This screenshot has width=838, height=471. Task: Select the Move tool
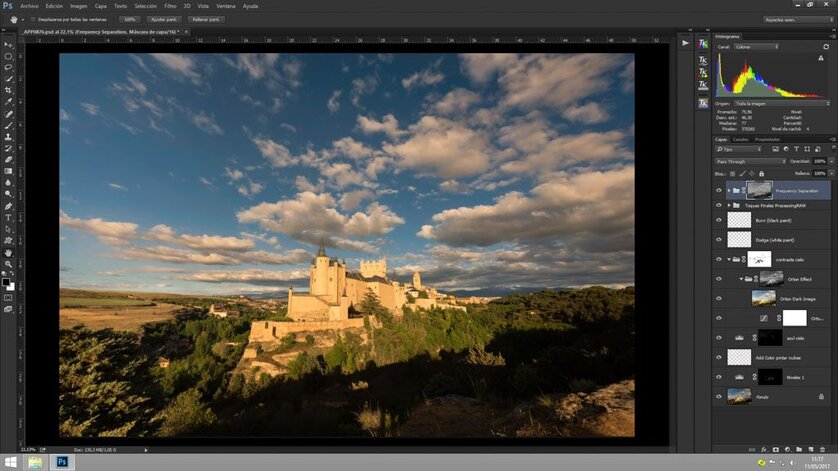[x=8, y=45]
